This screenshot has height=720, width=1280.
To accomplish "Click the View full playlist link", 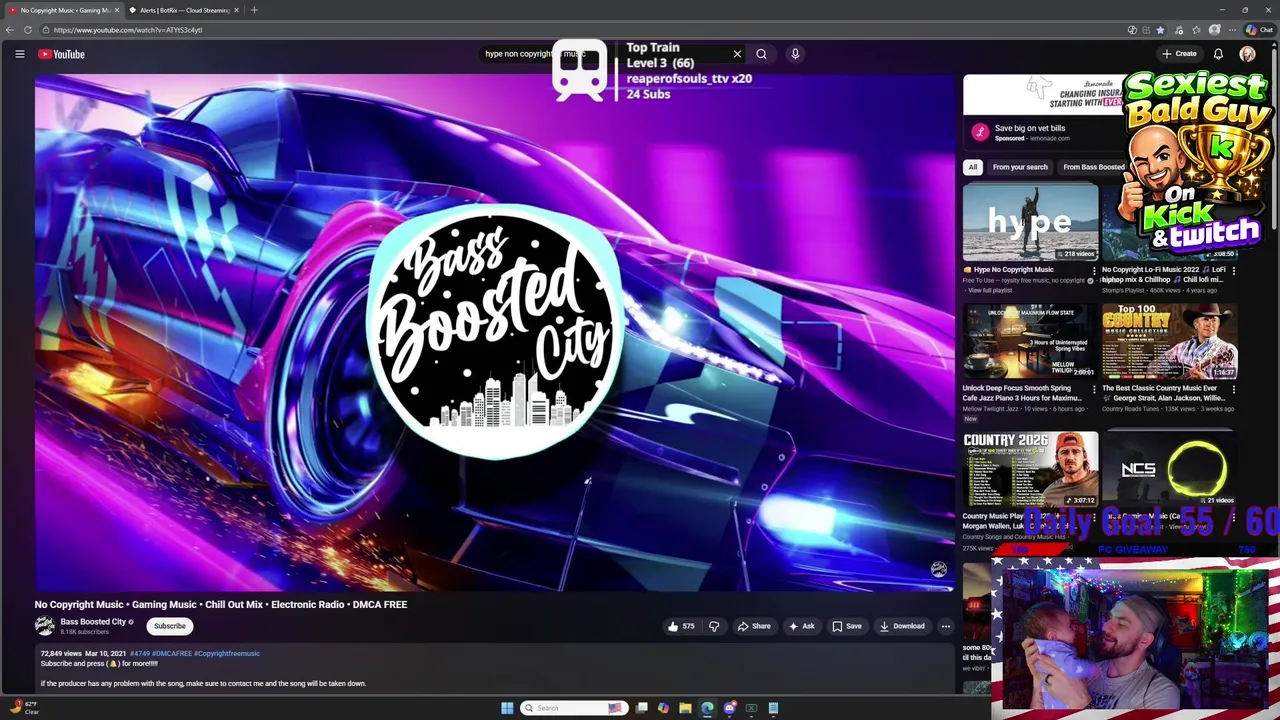I will pos(990,290).
